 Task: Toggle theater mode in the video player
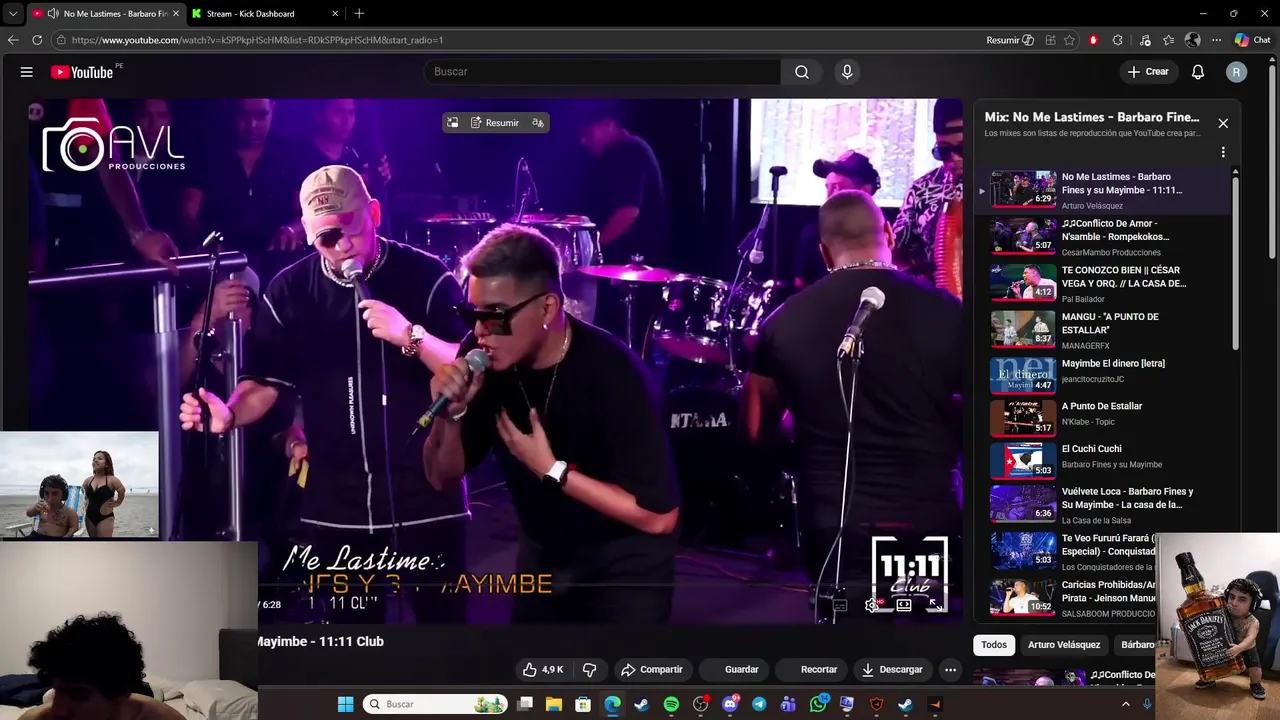pos(904,605)
